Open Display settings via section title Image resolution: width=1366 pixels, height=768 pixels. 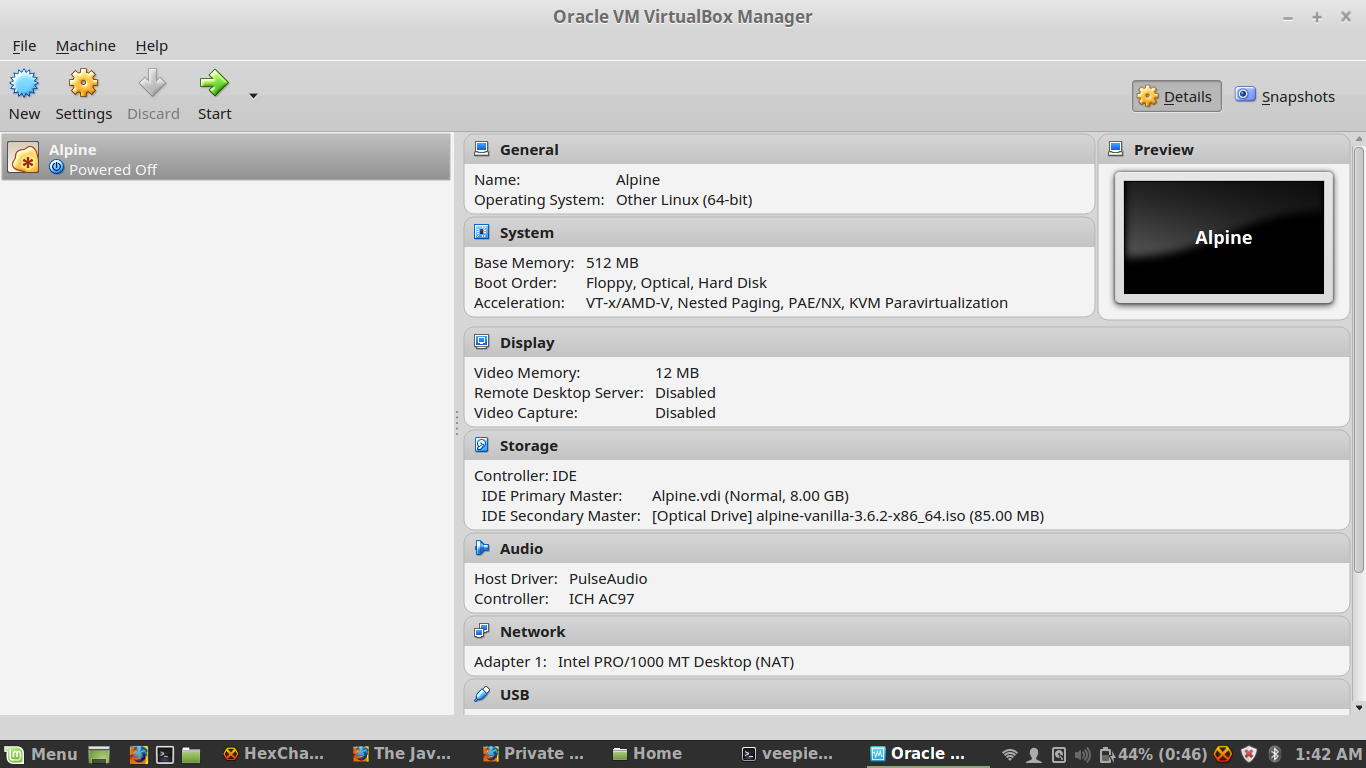pos(527,343)
